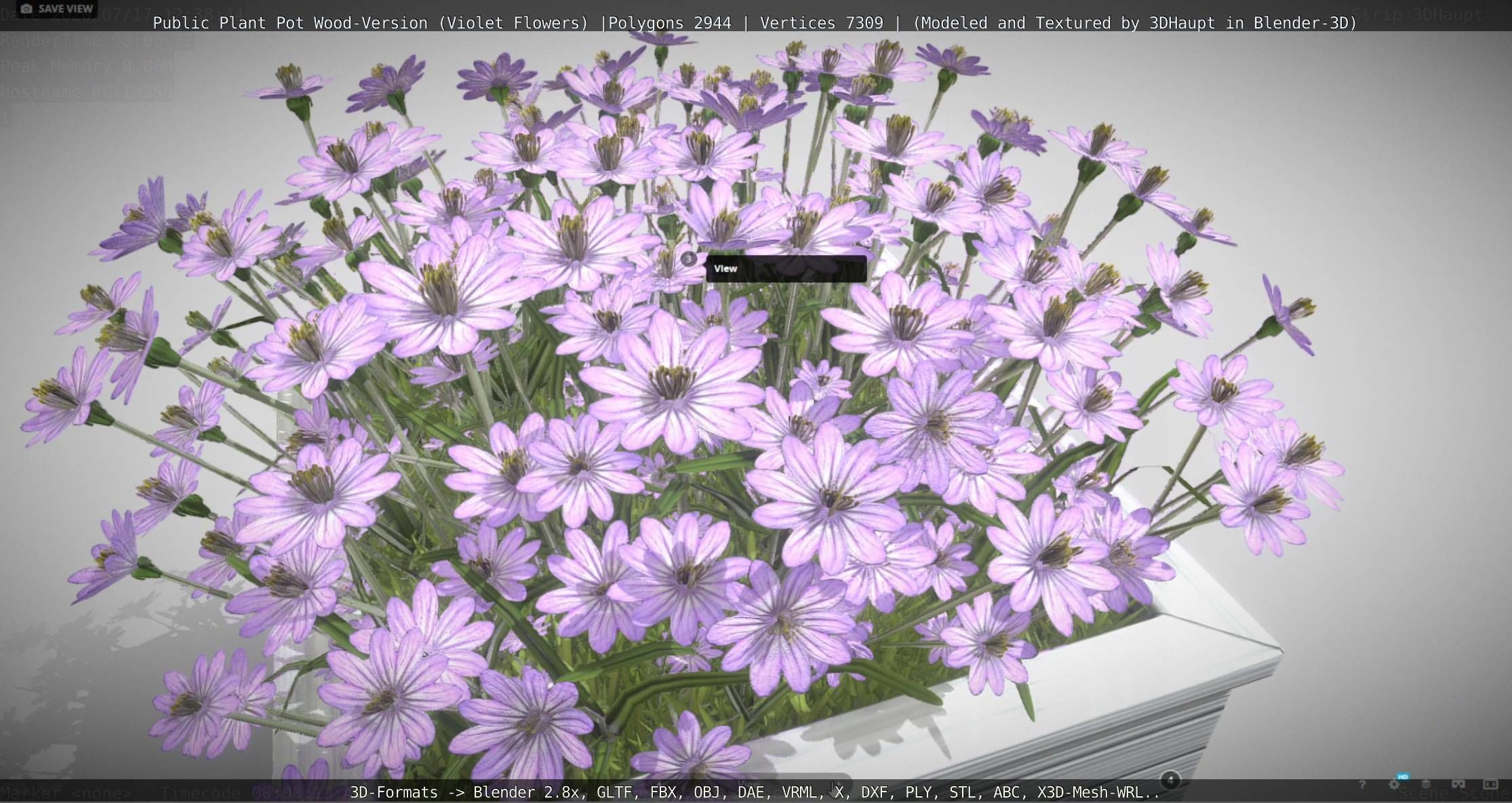This screenshot has height=803, width=1512.
Task: Click the text 'Vertices 7309'
Action: pos(822,23)
